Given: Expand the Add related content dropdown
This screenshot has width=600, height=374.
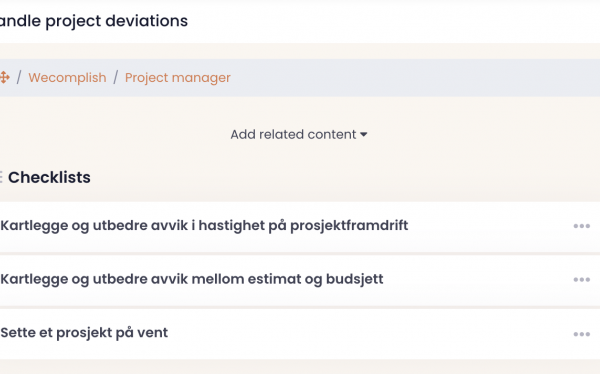Looking at the screenshot, I should (x=298, y=134).
